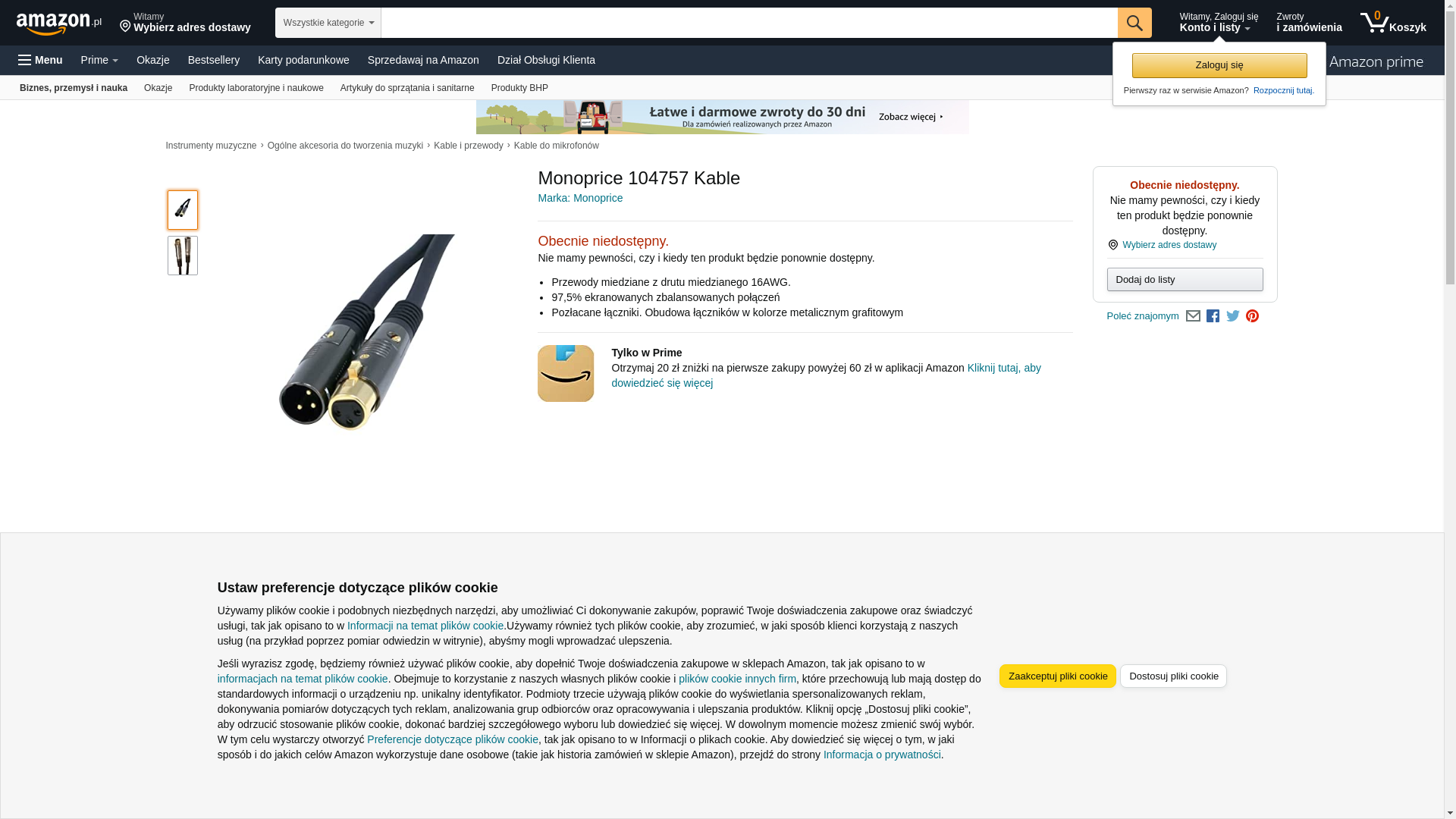Image resolution: width=1456 pixels, height=819 pixels.
Task: Expand the Konto i listy dropdown
Action: point(1218,23)
